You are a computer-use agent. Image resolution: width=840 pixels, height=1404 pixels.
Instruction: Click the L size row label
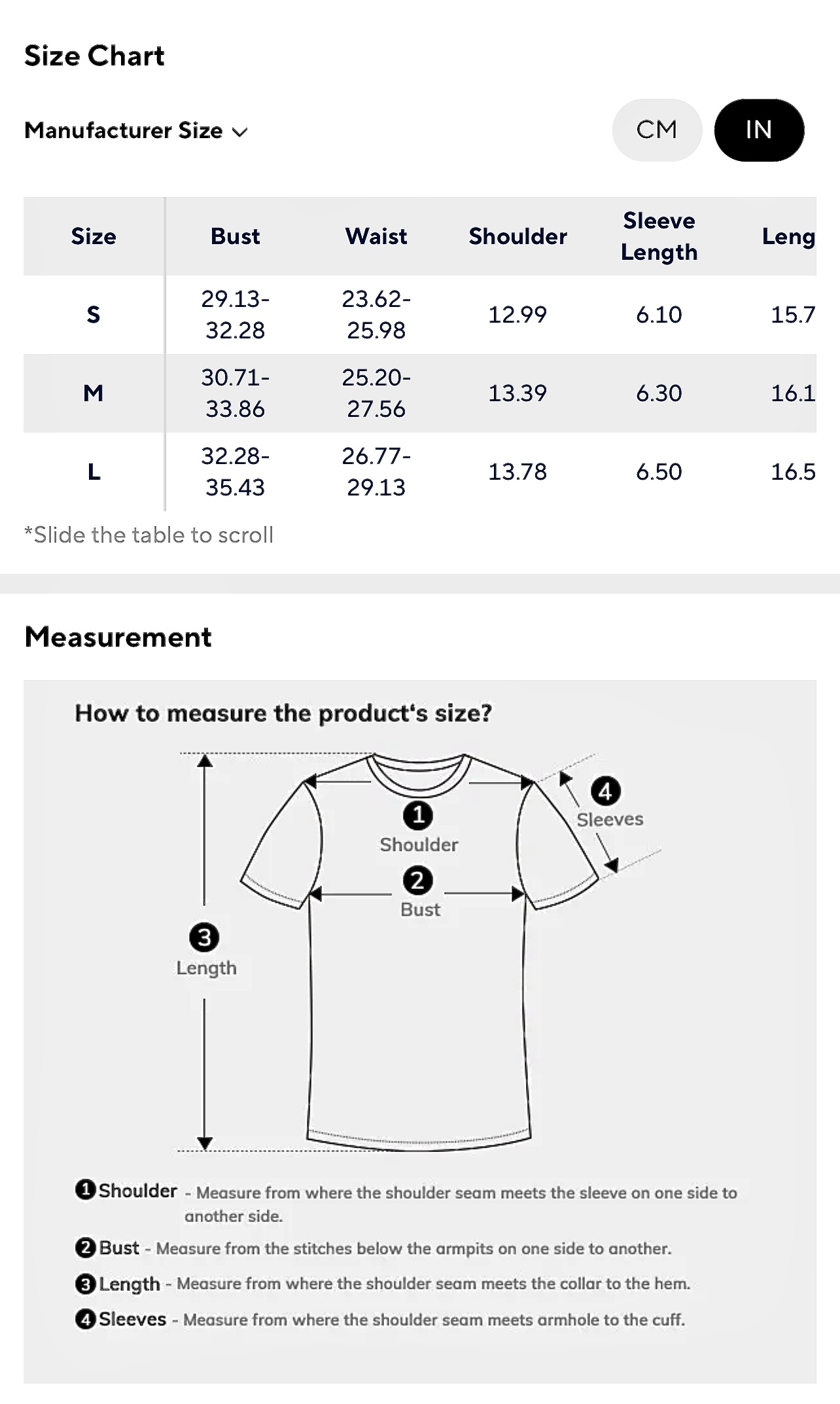tap(94, 472)
